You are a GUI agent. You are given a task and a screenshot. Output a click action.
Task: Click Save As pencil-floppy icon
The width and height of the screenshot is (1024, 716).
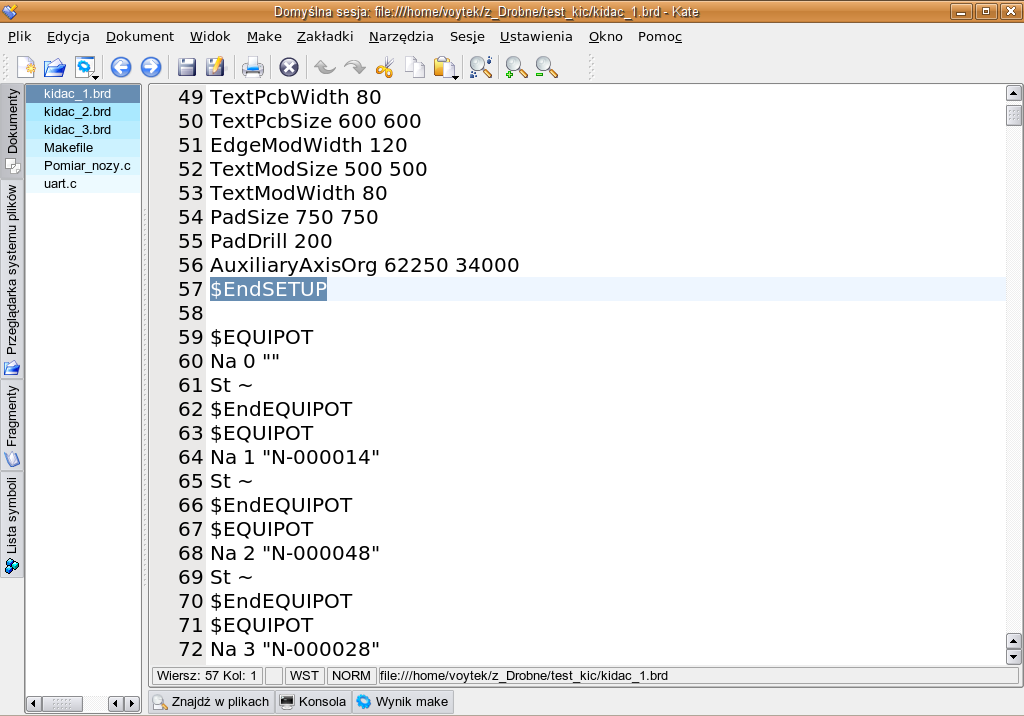(x=216, y=67)
